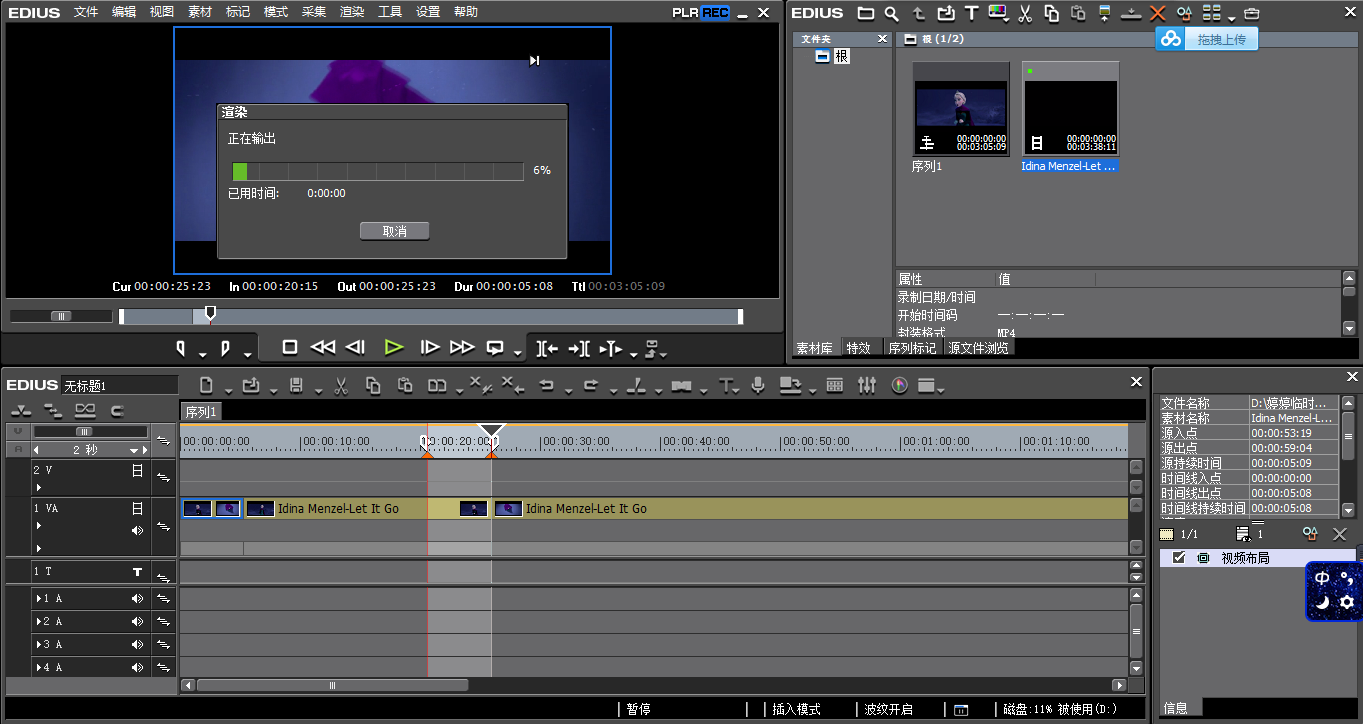Click the player shuttle slider
The height and width of the screenshot is (724, 1363).
click(61, 316)
